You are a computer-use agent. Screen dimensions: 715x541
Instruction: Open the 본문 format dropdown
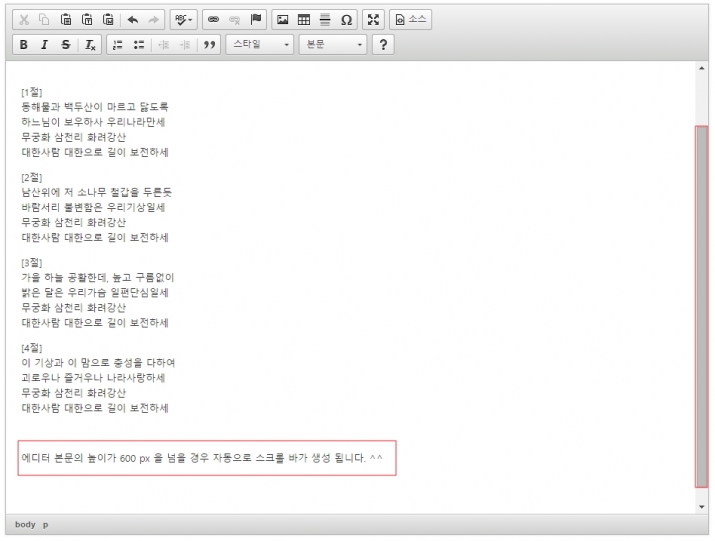pyautogui.click(x=333, y=45)
